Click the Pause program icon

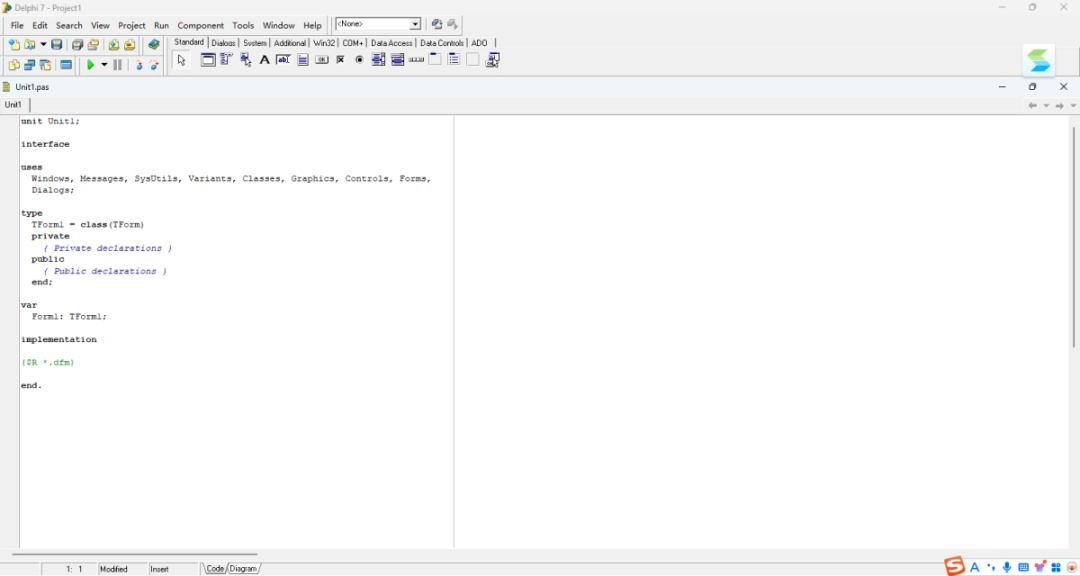click(x=117, y=65)
